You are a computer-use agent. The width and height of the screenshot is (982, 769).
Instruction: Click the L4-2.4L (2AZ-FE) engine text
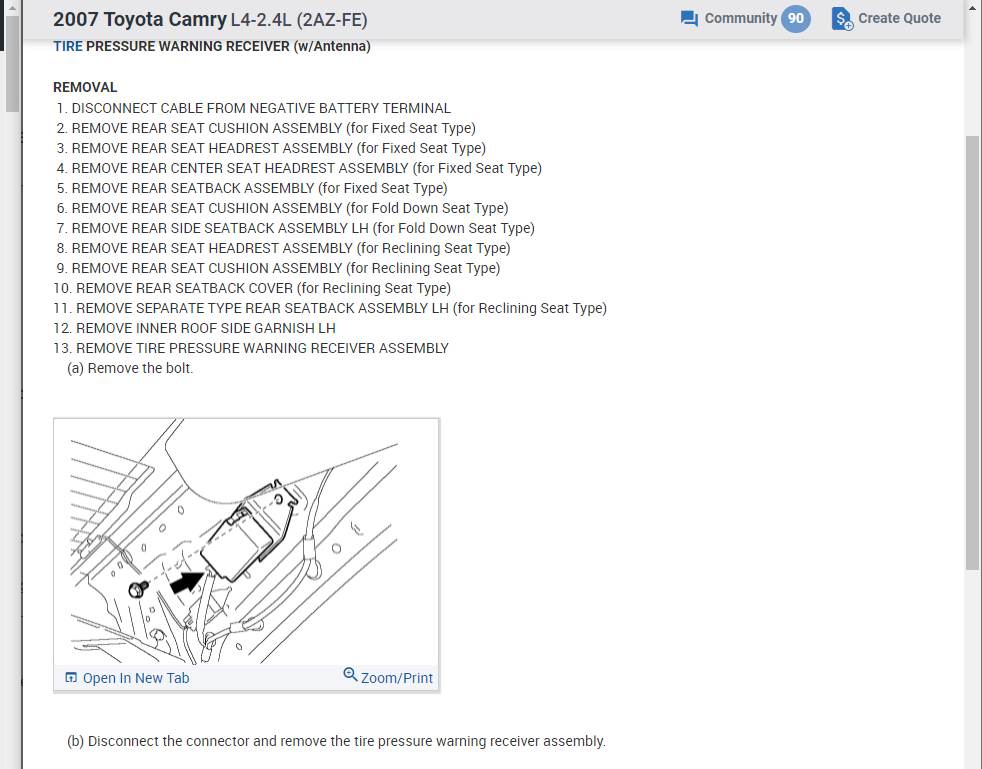299,20
